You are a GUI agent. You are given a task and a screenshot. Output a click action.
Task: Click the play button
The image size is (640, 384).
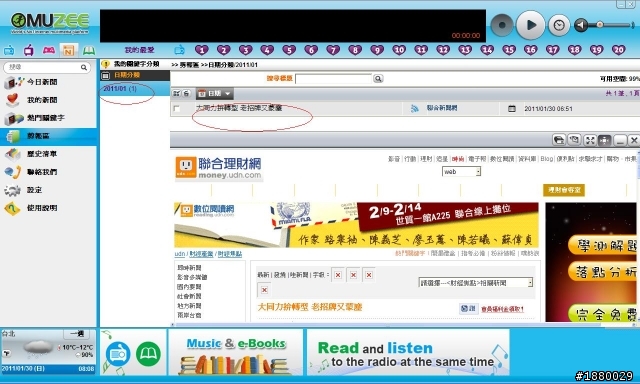tap(530, 25)
